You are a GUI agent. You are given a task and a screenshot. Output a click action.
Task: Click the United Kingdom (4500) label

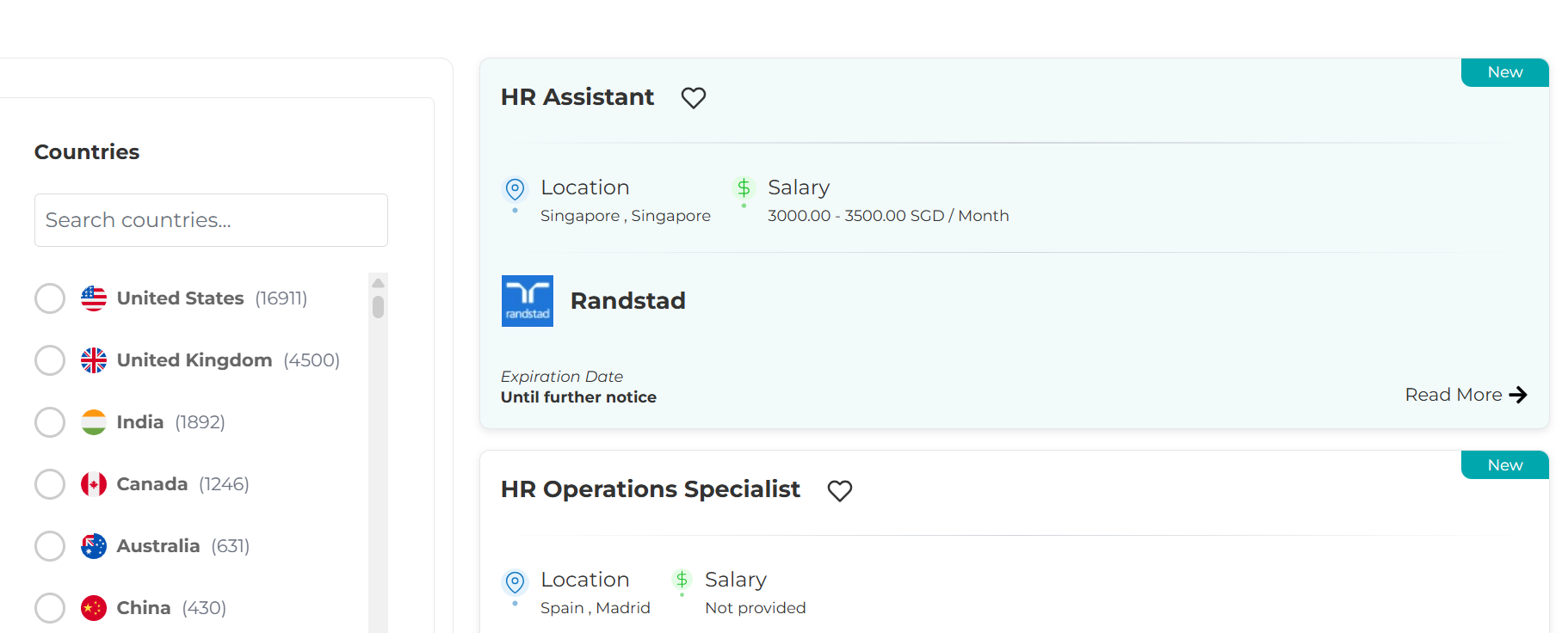(228, 360)
